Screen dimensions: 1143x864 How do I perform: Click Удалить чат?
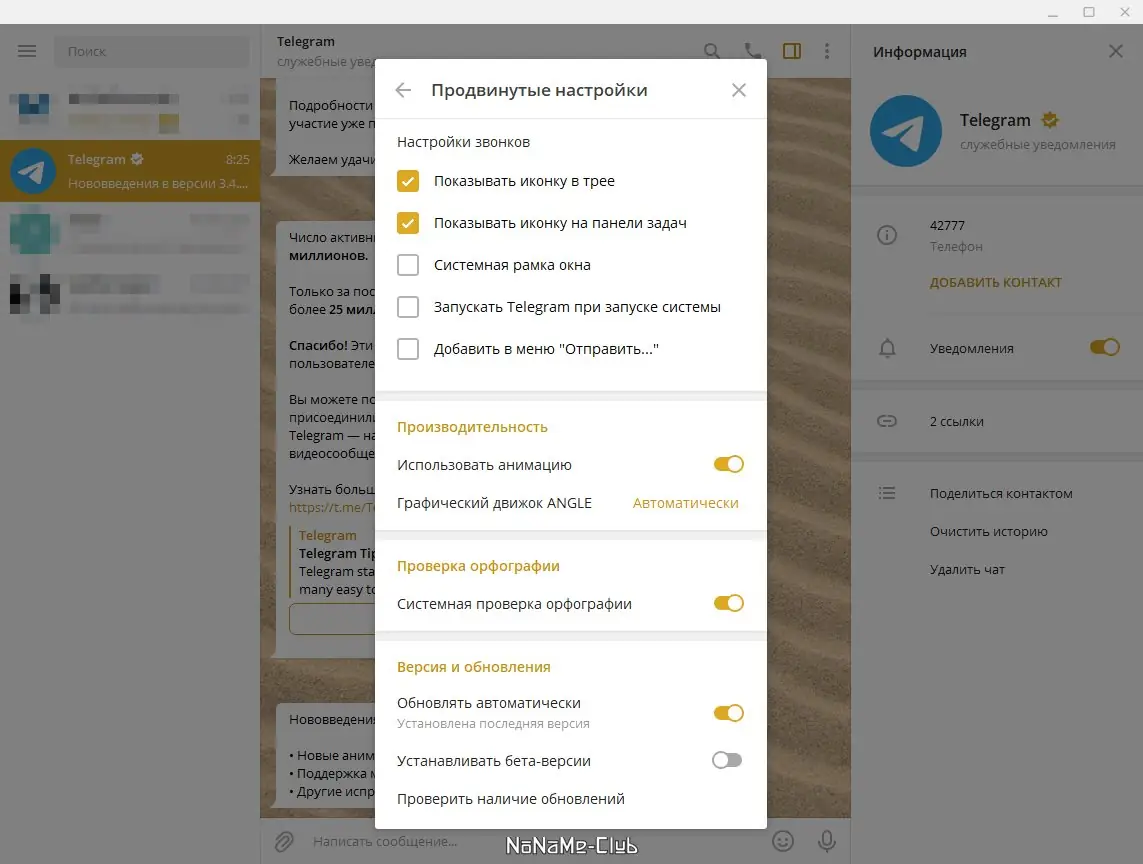(x=967, y=569)
